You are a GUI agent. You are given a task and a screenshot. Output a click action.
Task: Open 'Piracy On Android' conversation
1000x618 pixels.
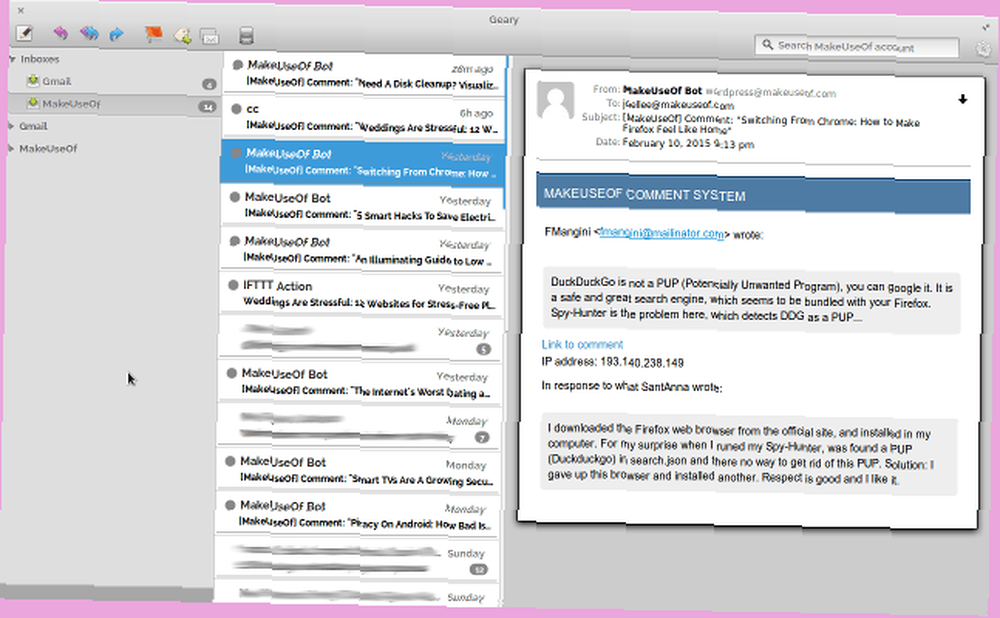tap(357, 514)
